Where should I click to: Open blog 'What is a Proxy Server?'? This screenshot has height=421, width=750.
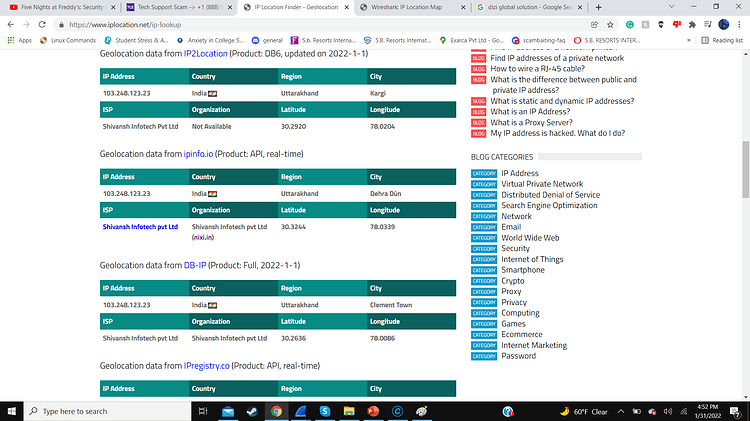531,122
